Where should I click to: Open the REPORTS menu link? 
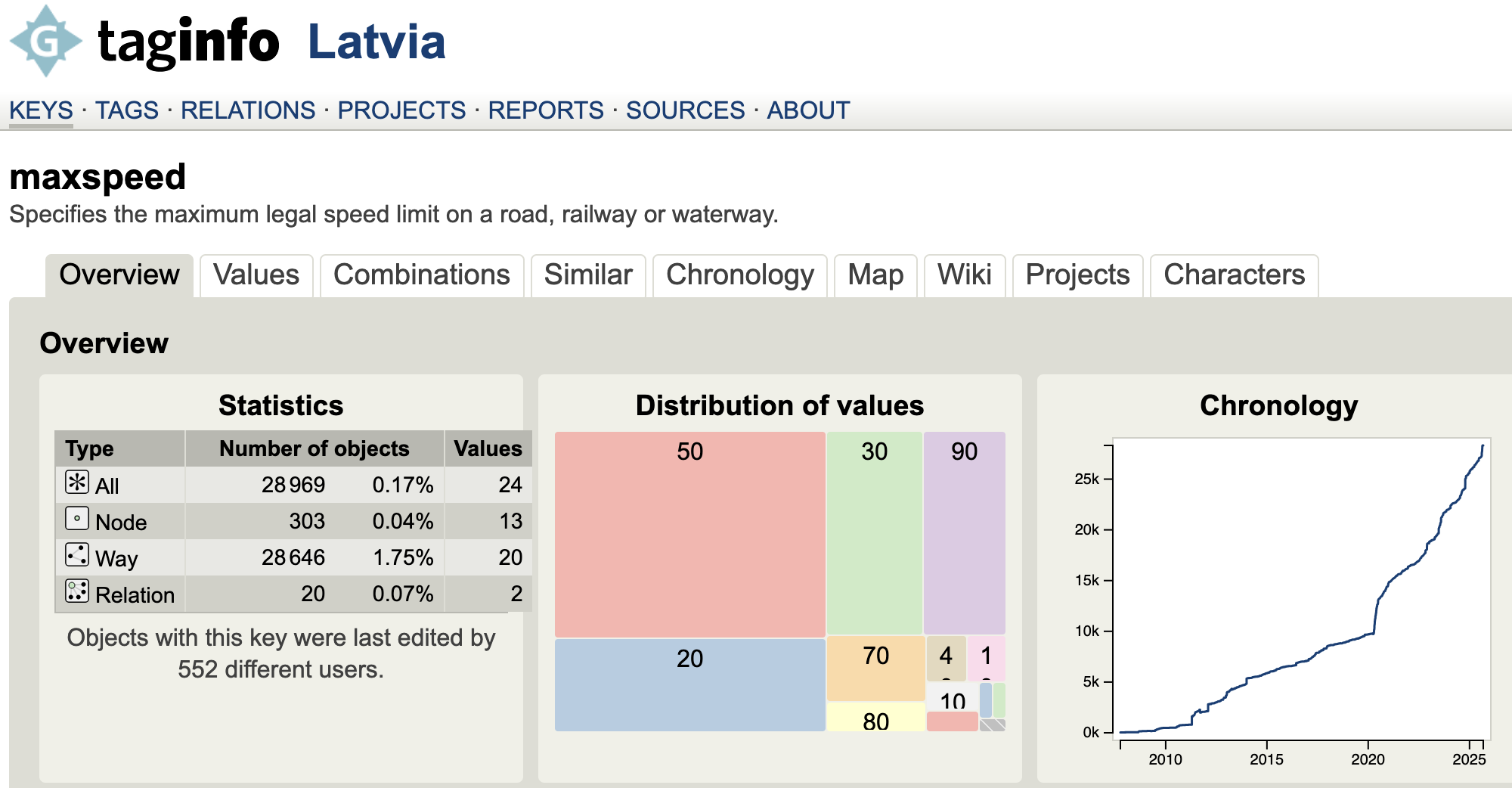point(546,110)
